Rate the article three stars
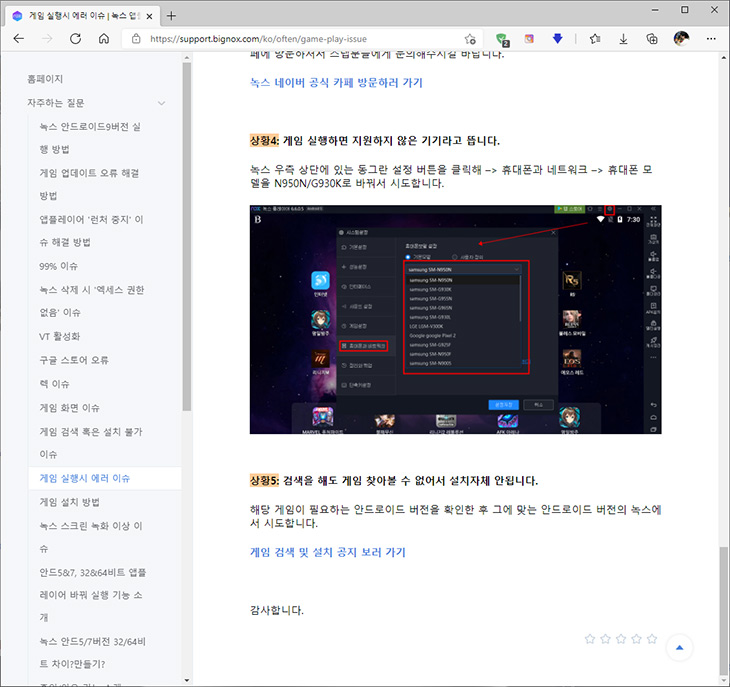Viewport: 730px width, 687px height. [x=621, y=639]
